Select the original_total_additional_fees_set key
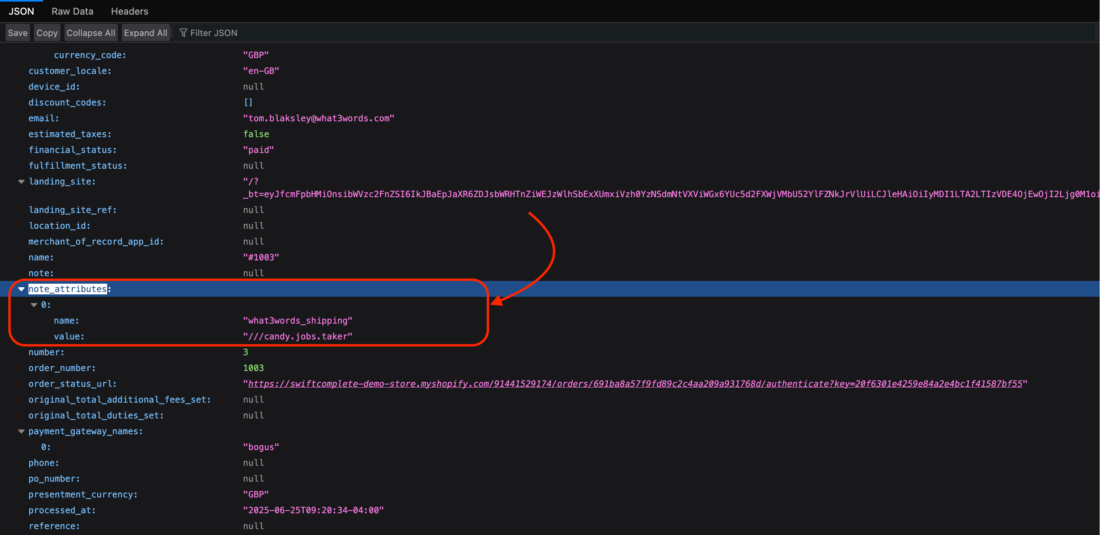This screenshot has height=535, width=1100. click(119, 400)
